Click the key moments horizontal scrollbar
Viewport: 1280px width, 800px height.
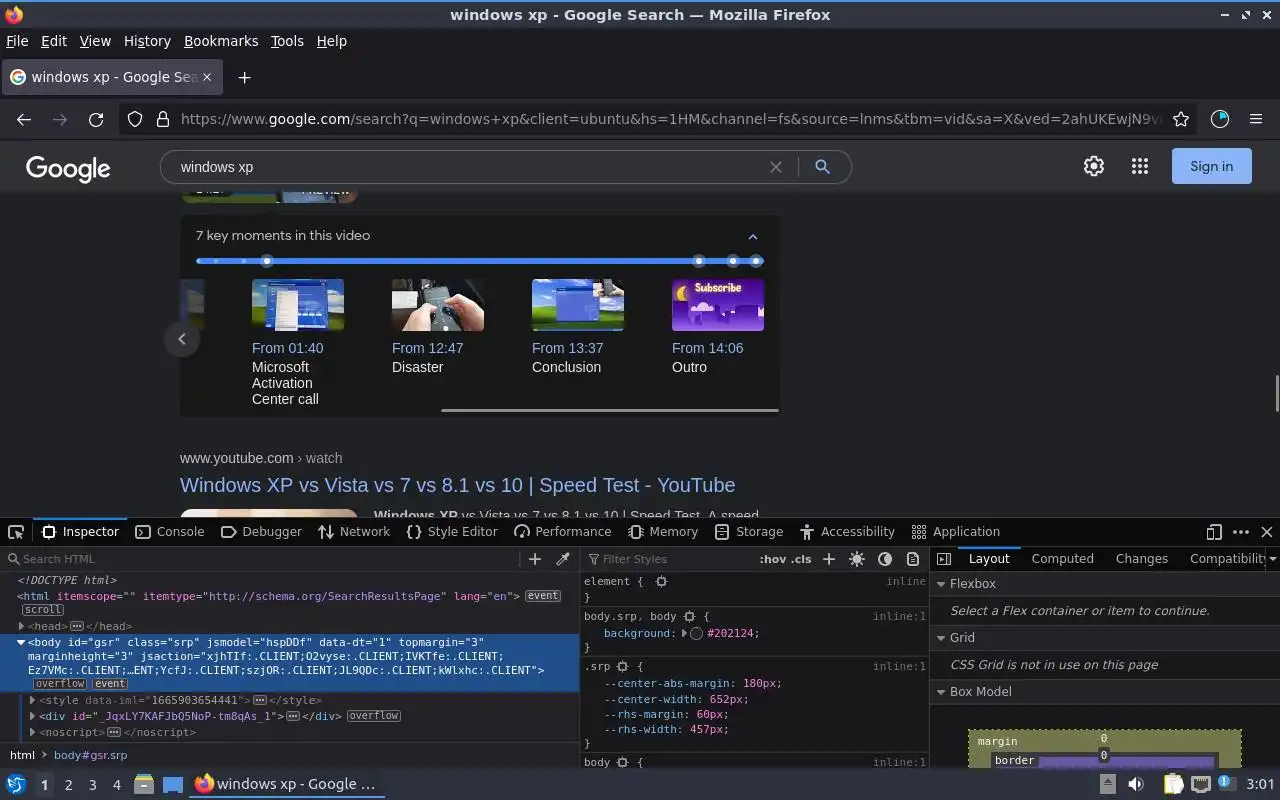(x=609, y=410)
